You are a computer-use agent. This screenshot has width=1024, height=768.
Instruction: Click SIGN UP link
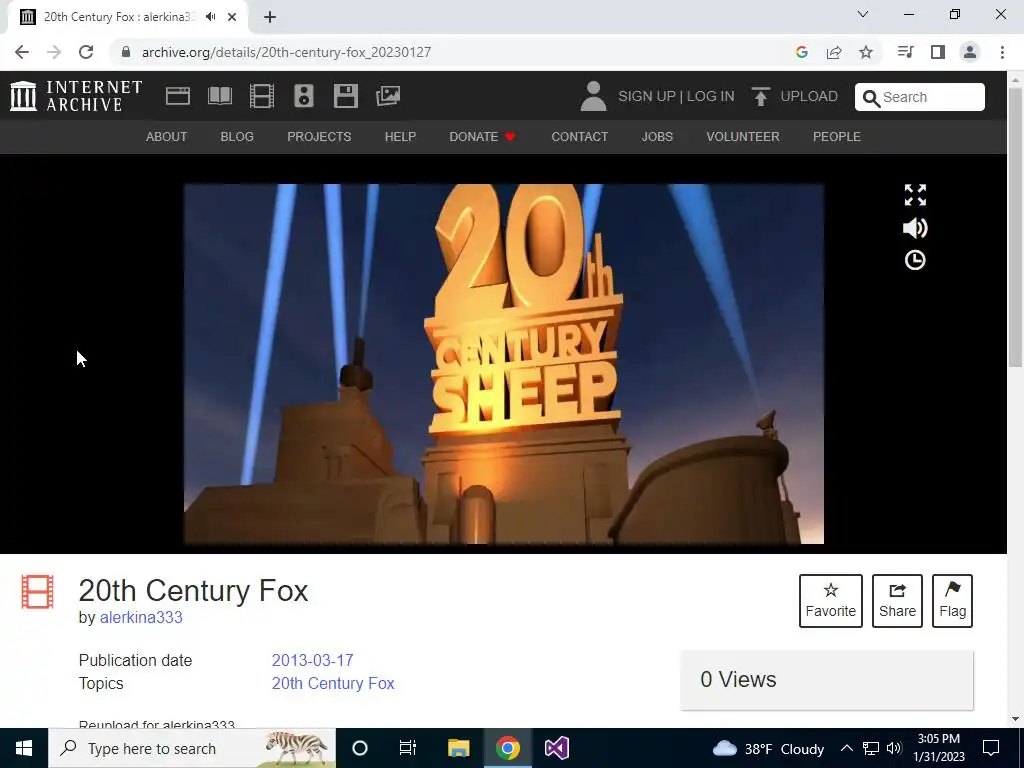click(x=647, y=97)
